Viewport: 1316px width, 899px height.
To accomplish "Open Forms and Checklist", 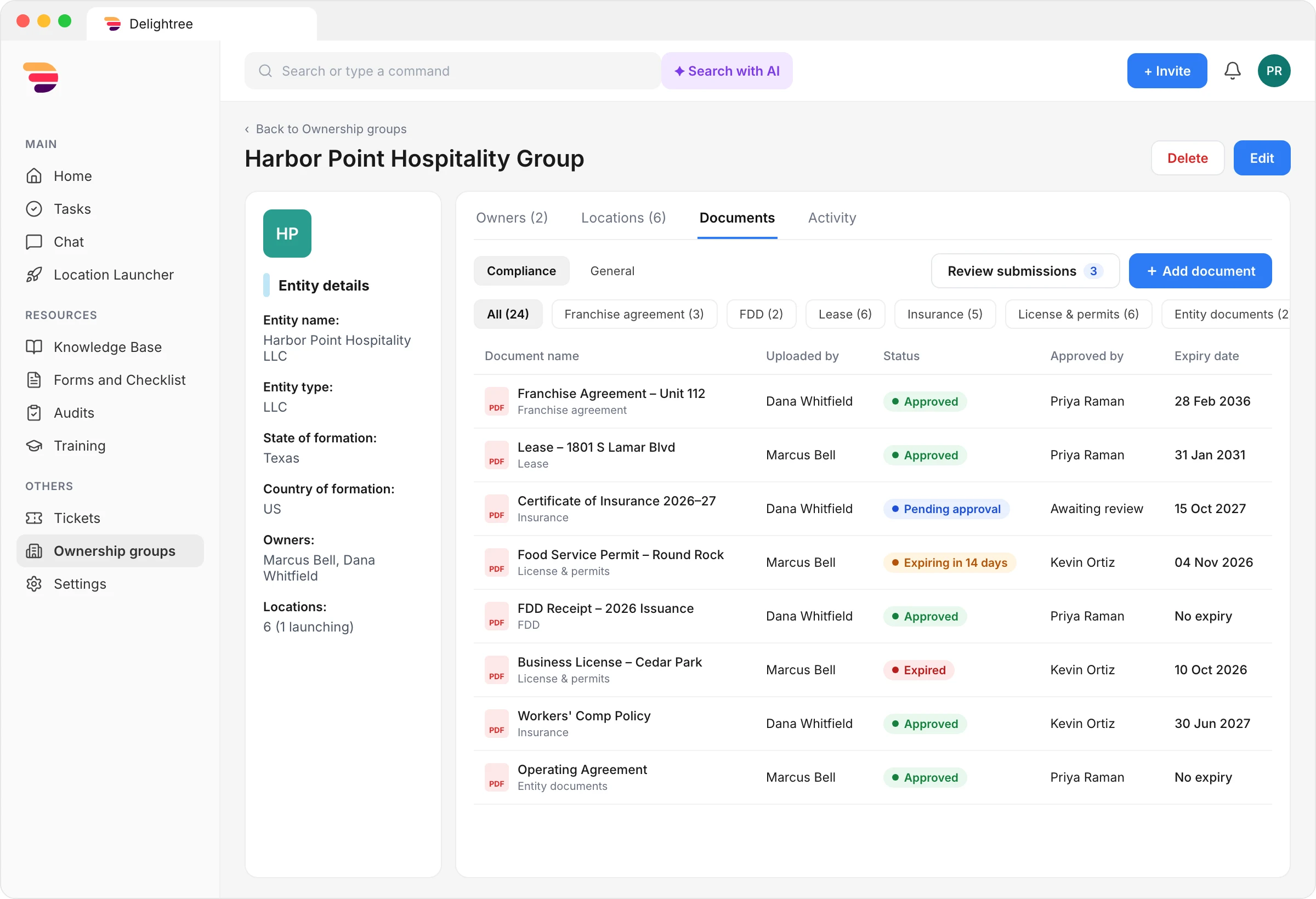I will (x=110, y=380).
